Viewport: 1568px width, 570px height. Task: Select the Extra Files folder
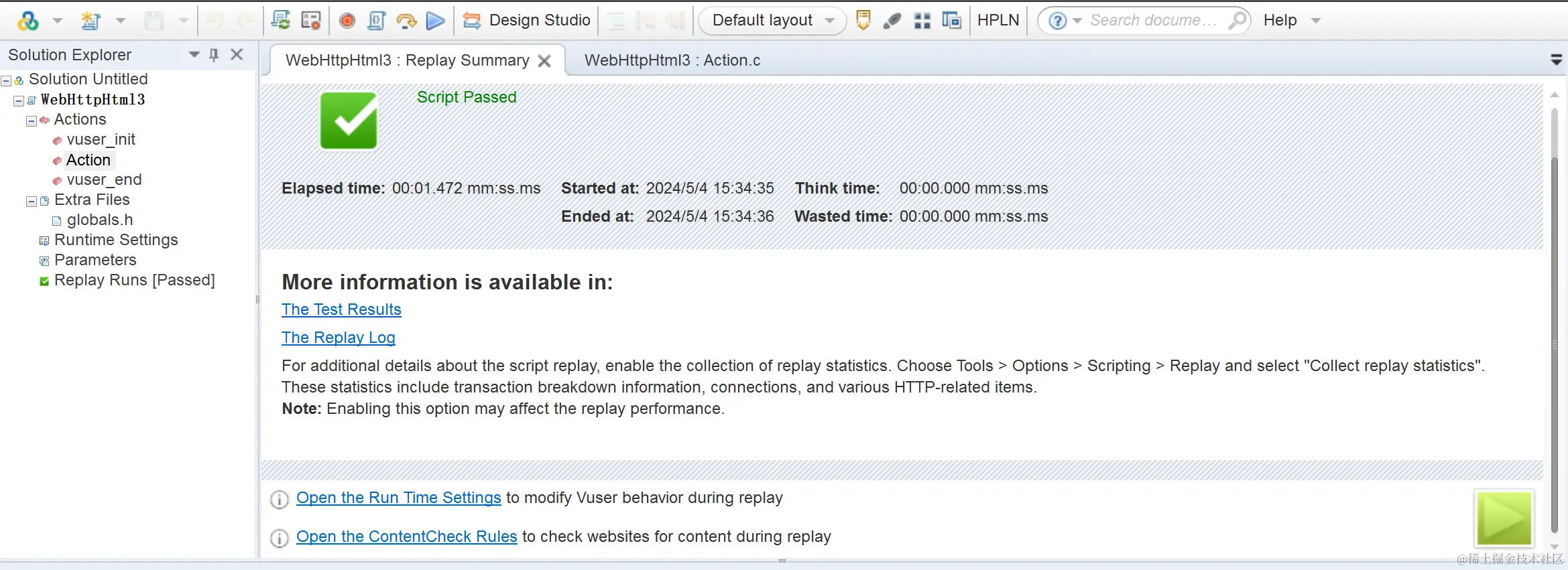point(92,200)
